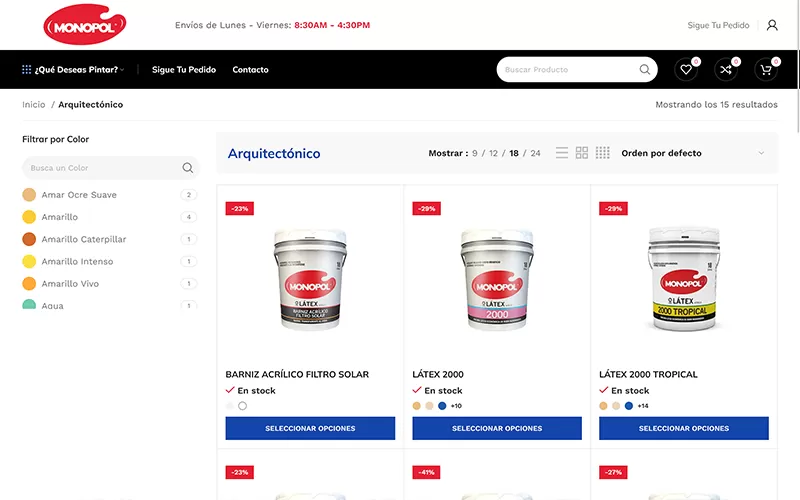Screen dimensions: 800x500
Task: Open the wishlist heart icon
Action: click(686, 69)
